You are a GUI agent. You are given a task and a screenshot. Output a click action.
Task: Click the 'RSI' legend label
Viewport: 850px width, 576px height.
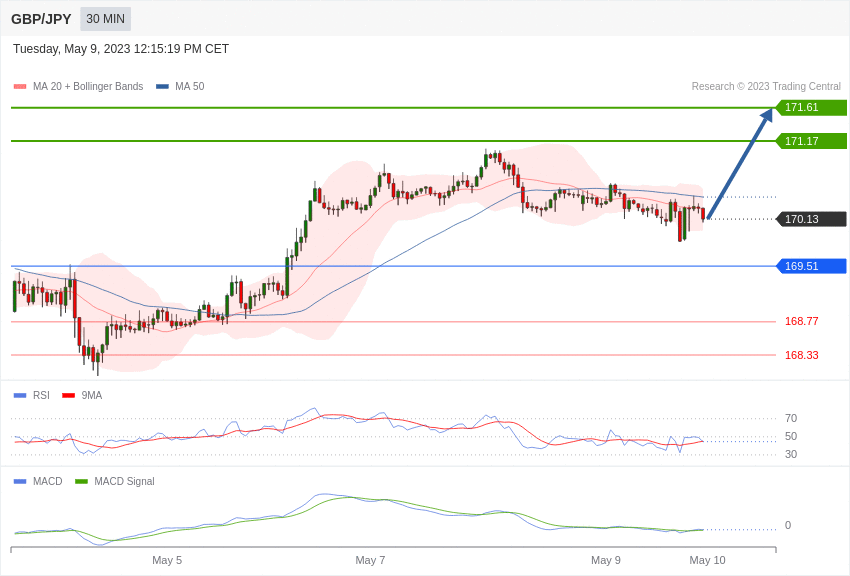[x=41, y=396]
